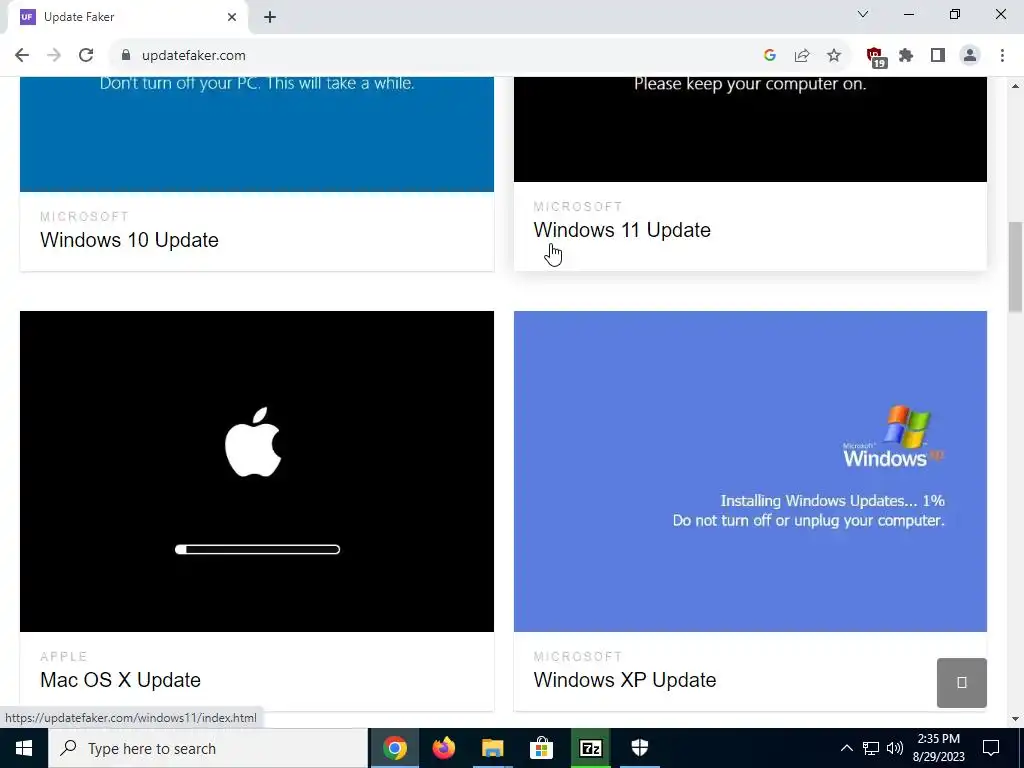This screenshot has height=768, width=1024.
Task: Open the Chrome profile avatar
Action: click(x=970, y=56)
